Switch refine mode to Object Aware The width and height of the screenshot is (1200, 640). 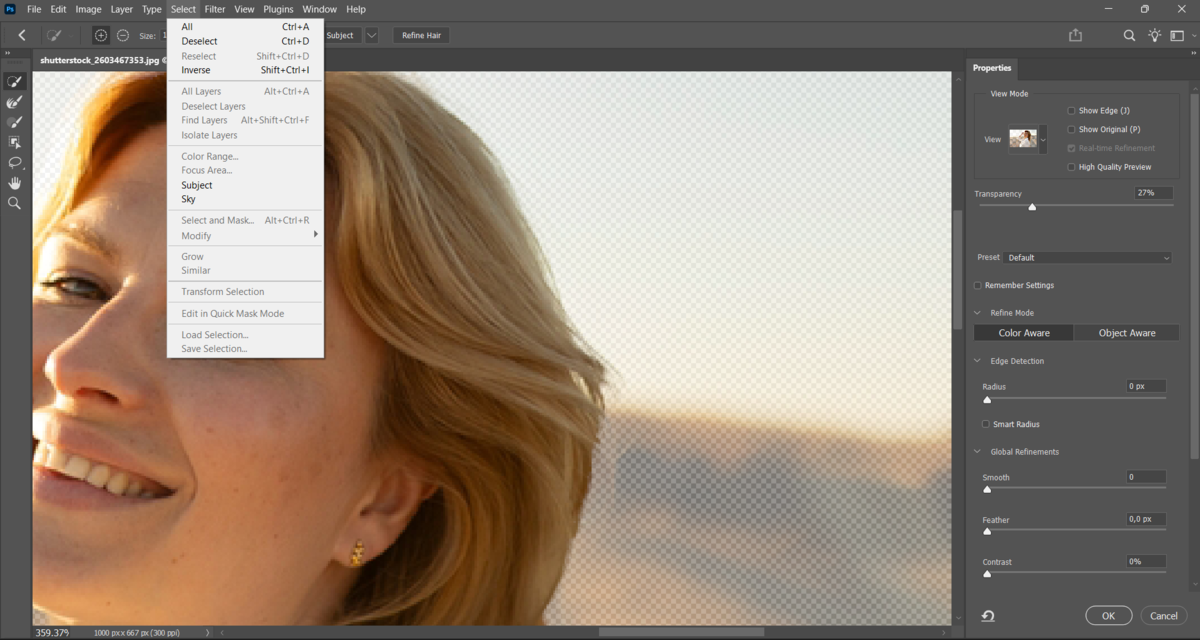coord(1127,333)
